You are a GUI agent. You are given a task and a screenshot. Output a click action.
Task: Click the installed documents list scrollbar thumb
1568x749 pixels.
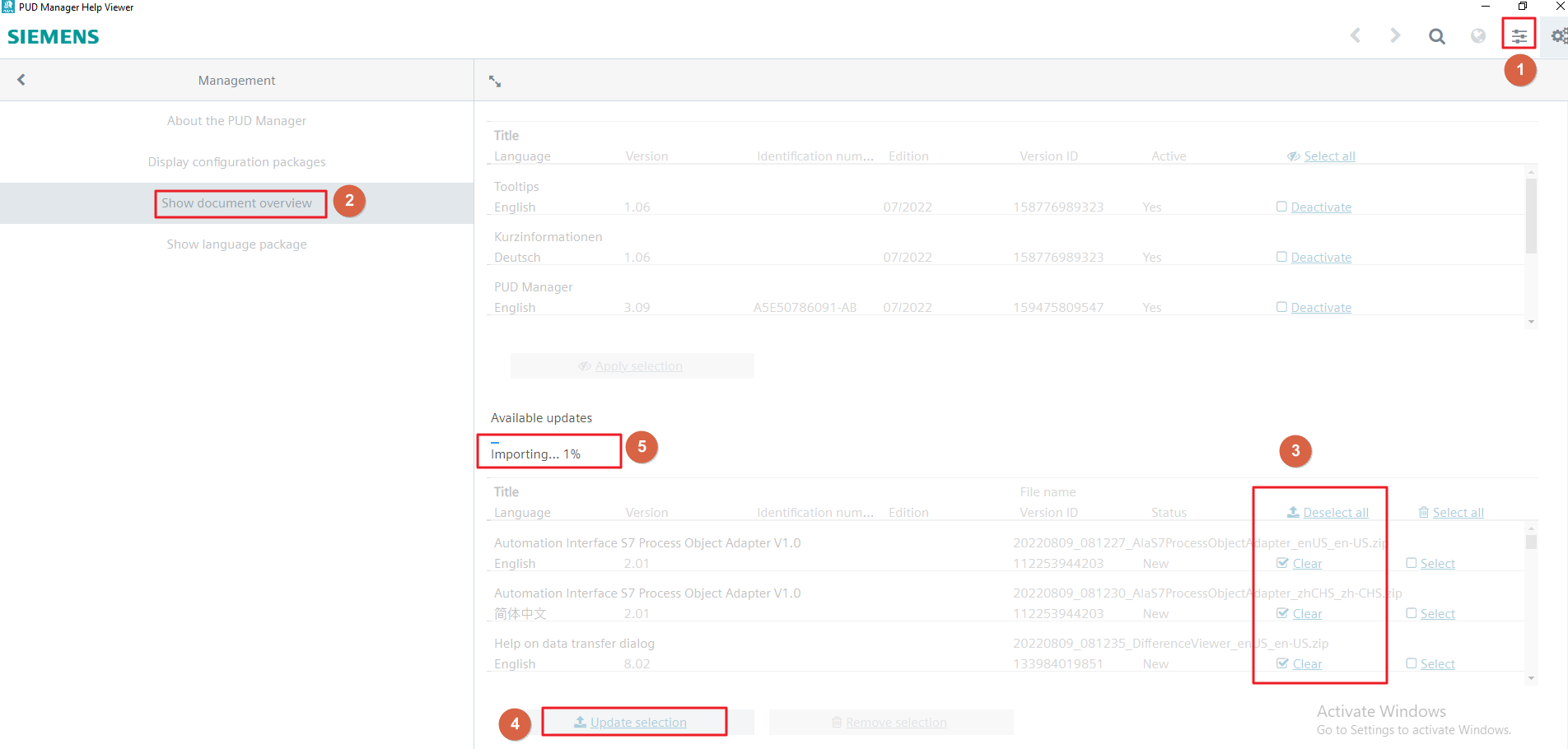pos(1531,216)
